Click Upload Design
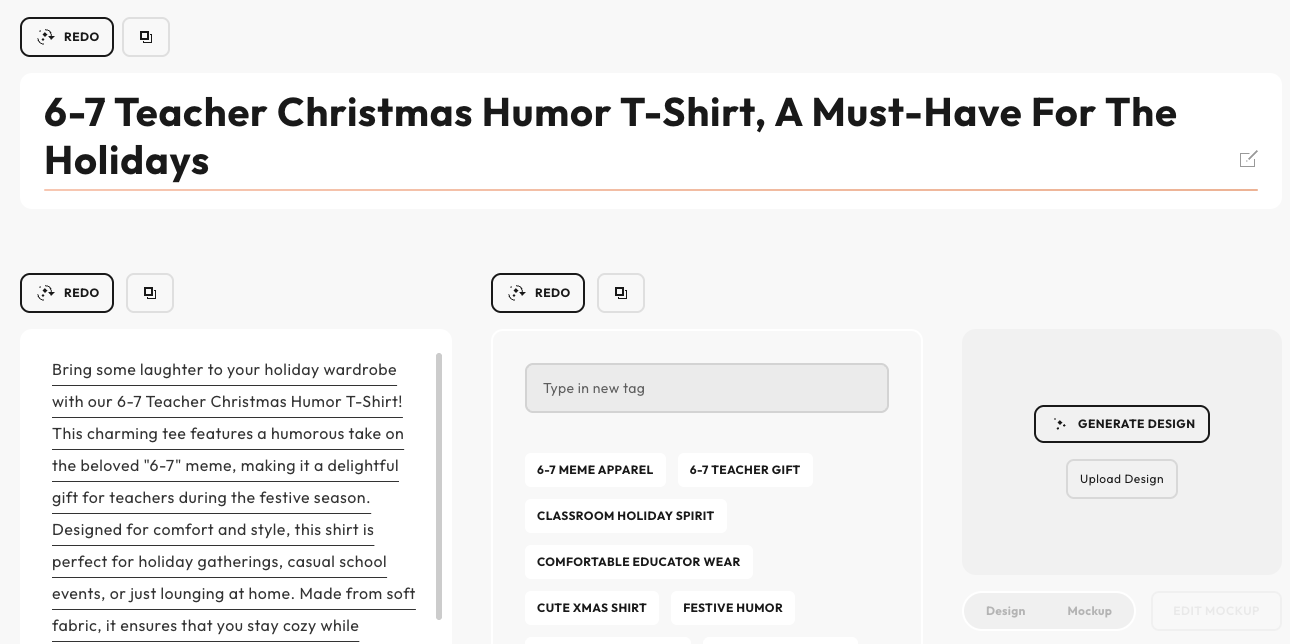Screen dimensions: 1290x644 tap(1122, 479)
